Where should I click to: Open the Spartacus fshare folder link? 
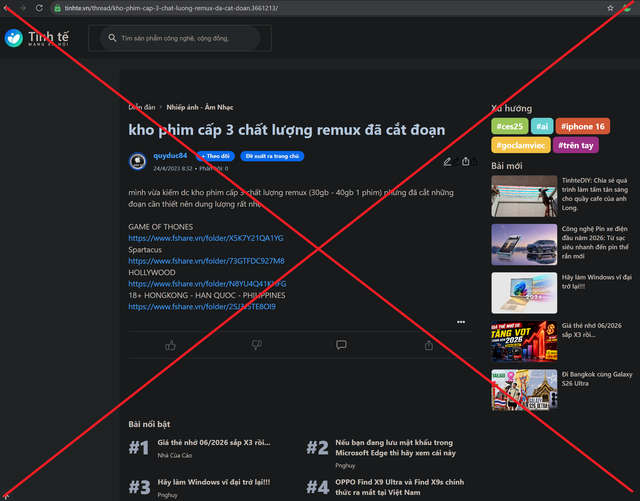pyautogui.click(x=207, y=261)
